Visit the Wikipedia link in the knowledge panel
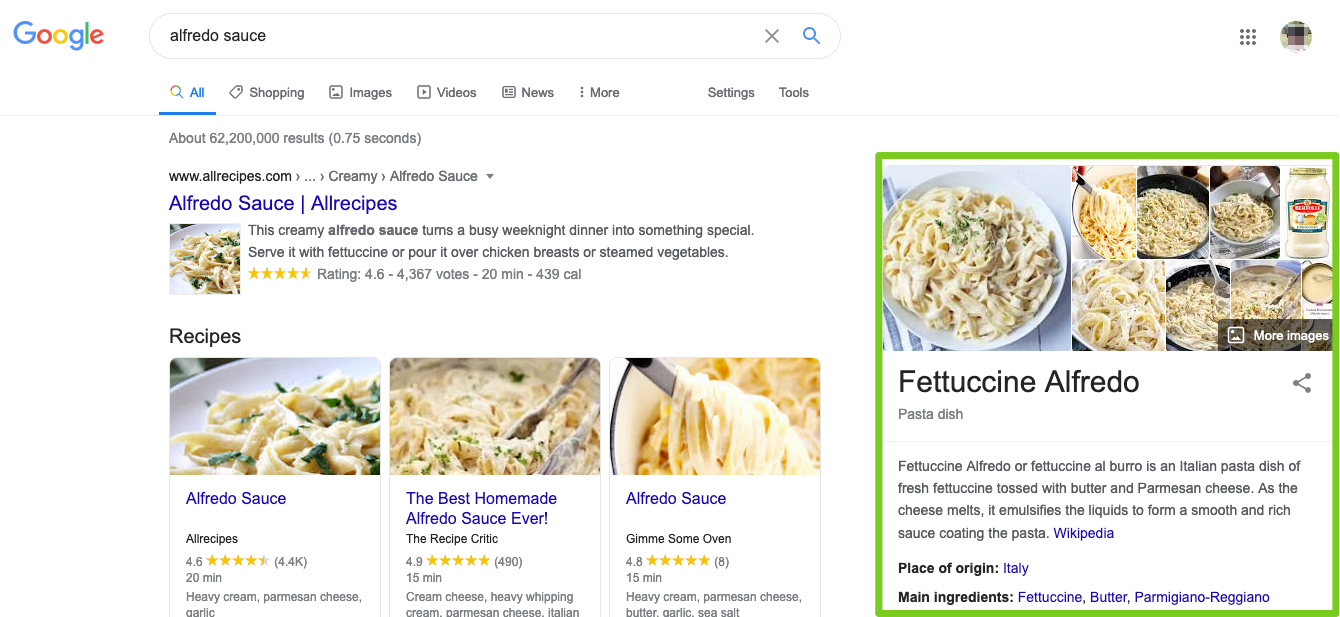 [x=1083, y=533]
